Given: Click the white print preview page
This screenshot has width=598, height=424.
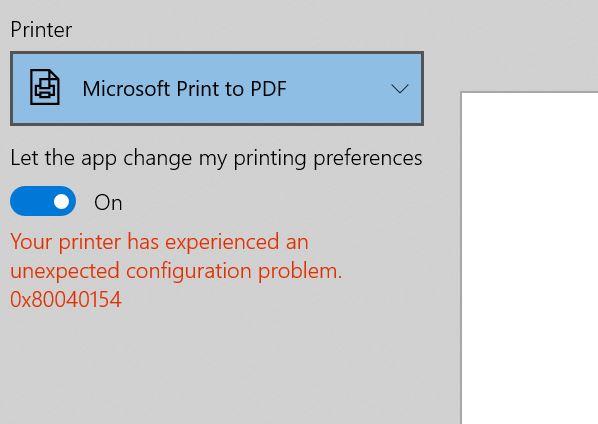Looking at the screenshot, I should coord(529,258).
